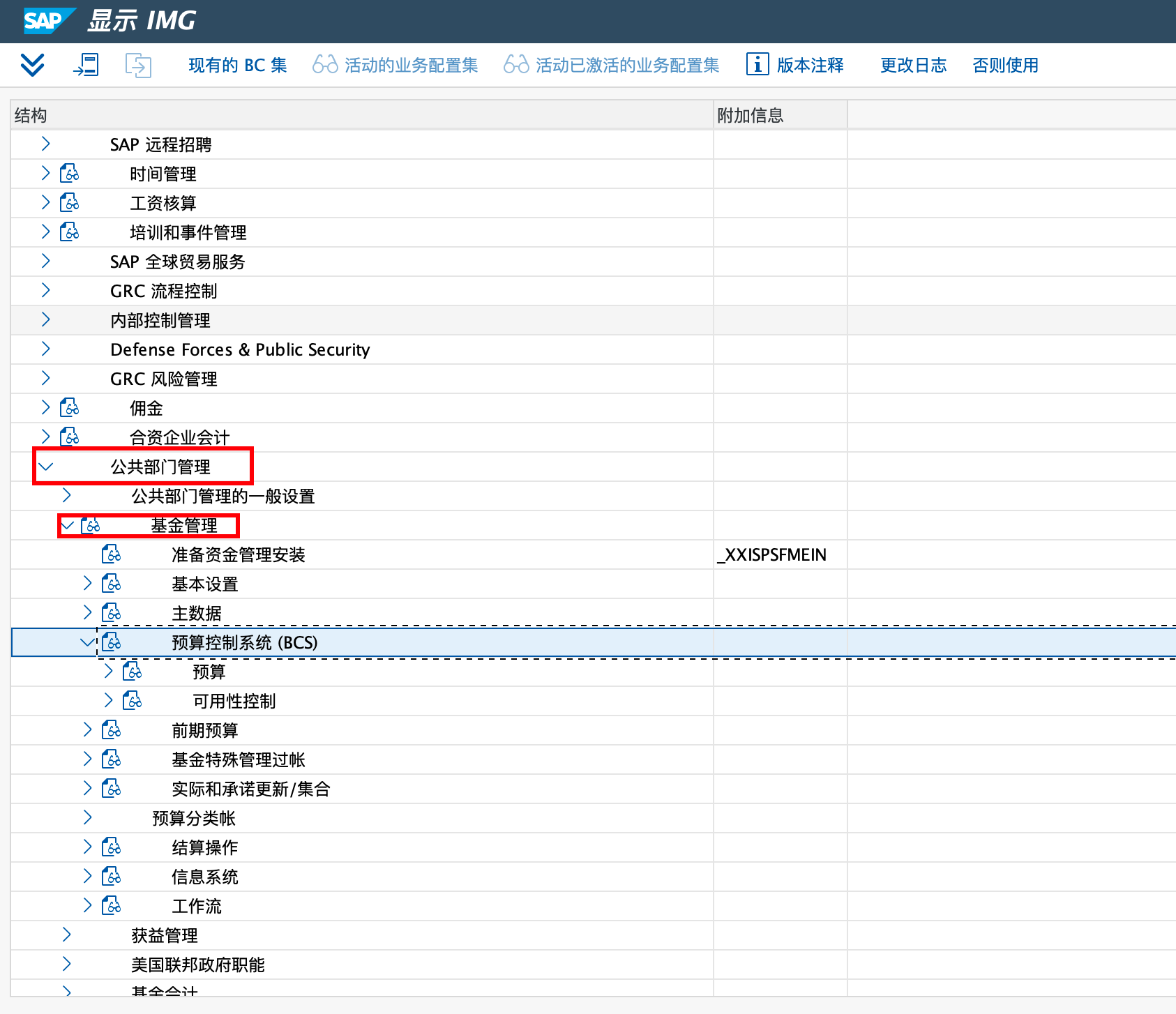
Task: Collapse the 基金管理 tree node
Action: coord(68,524)
